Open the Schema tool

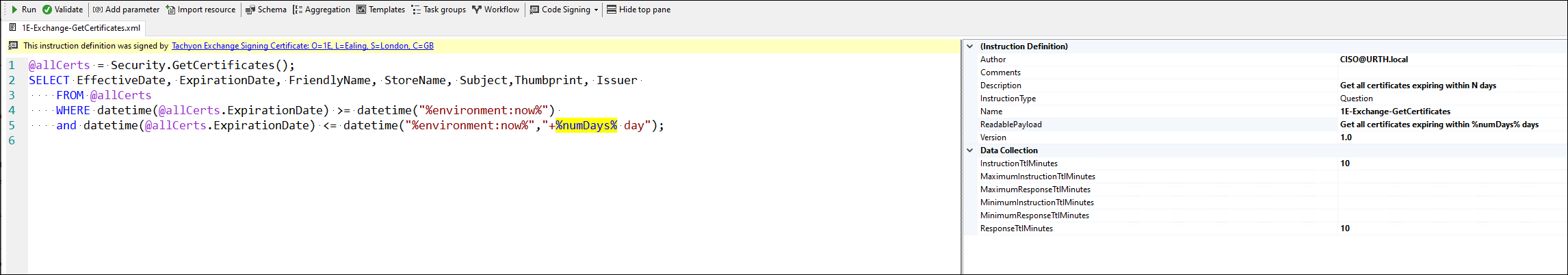[266, 10]
